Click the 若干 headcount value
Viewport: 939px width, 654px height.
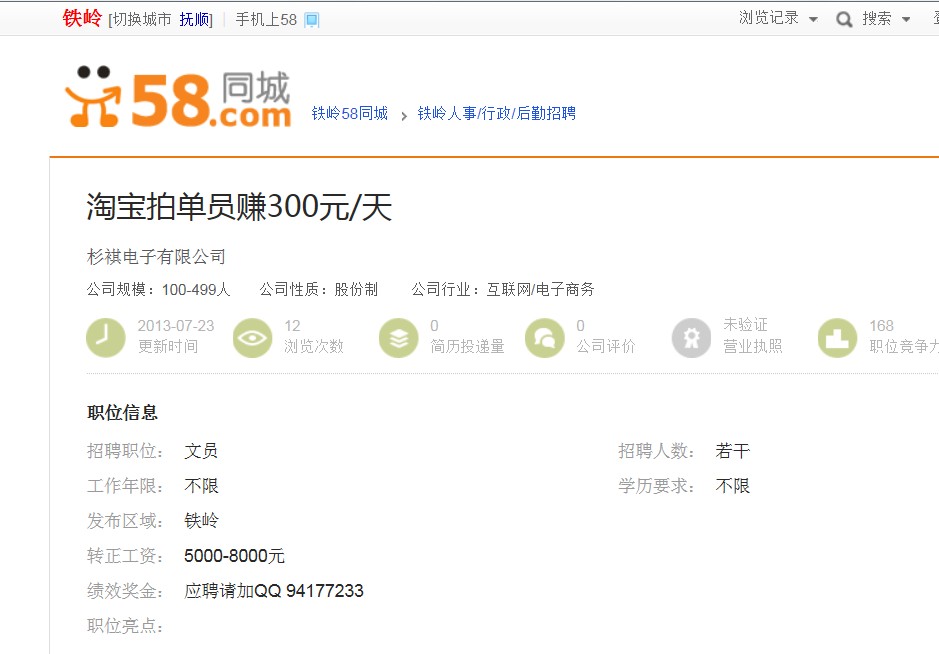(732, 451)
